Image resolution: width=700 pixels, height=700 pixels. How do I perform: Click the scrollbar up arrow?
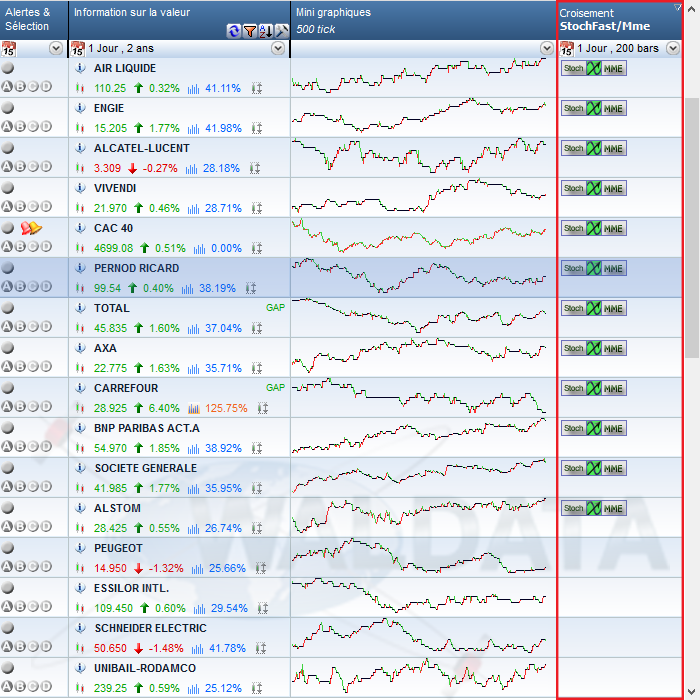coord(692,9)
